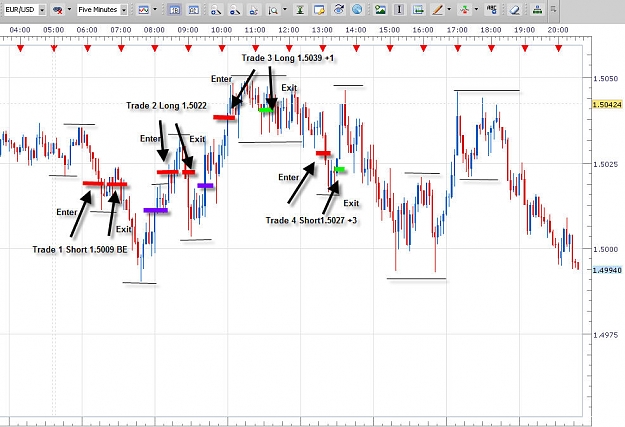Click the green vertical scale icon

300,10
